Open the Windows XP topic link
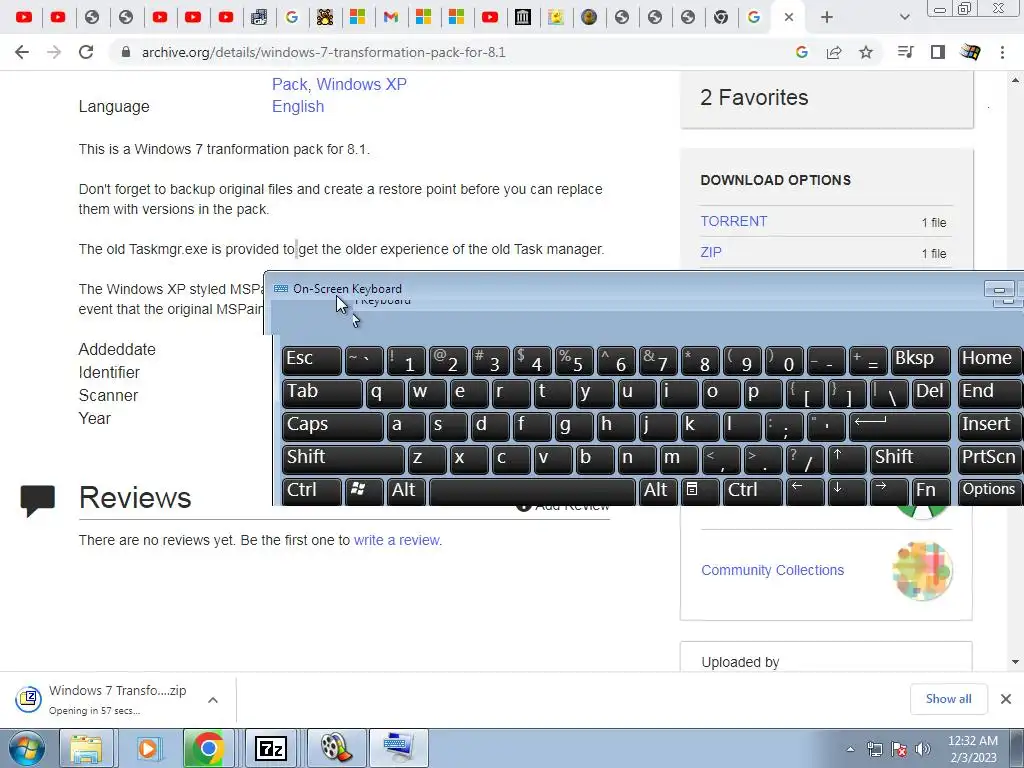 point(361,84)
